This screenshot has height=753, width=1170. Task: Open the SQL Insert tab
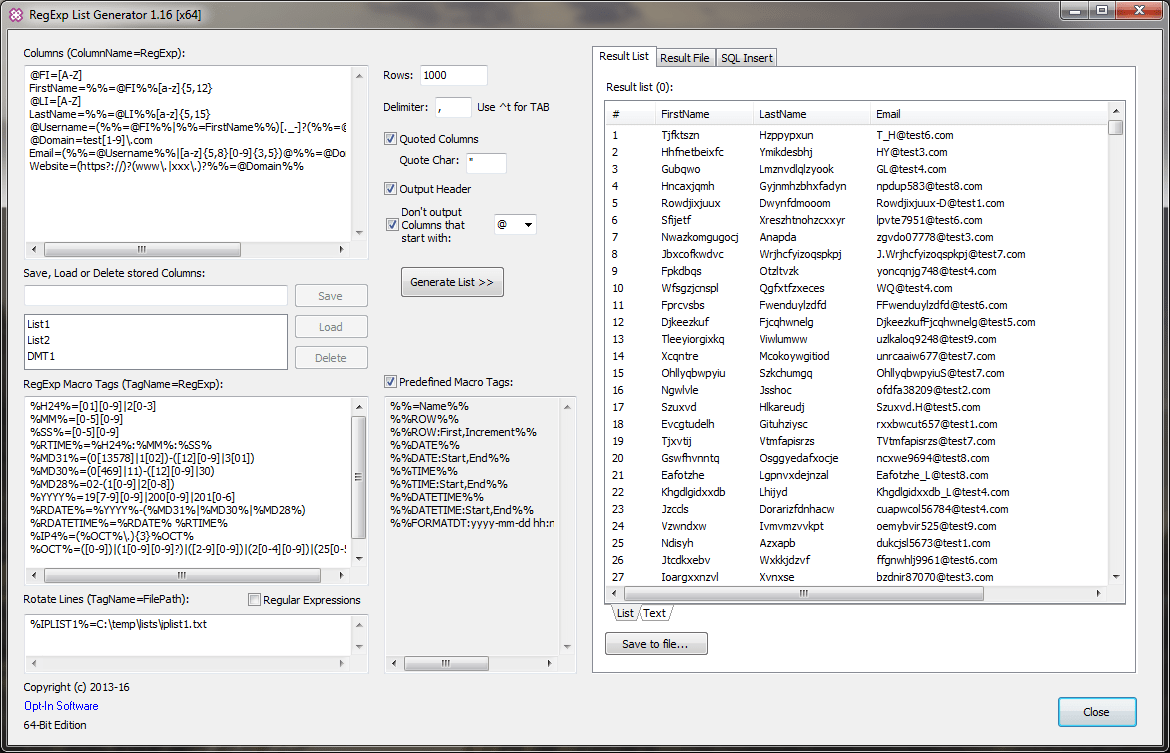tap(746, 57)
